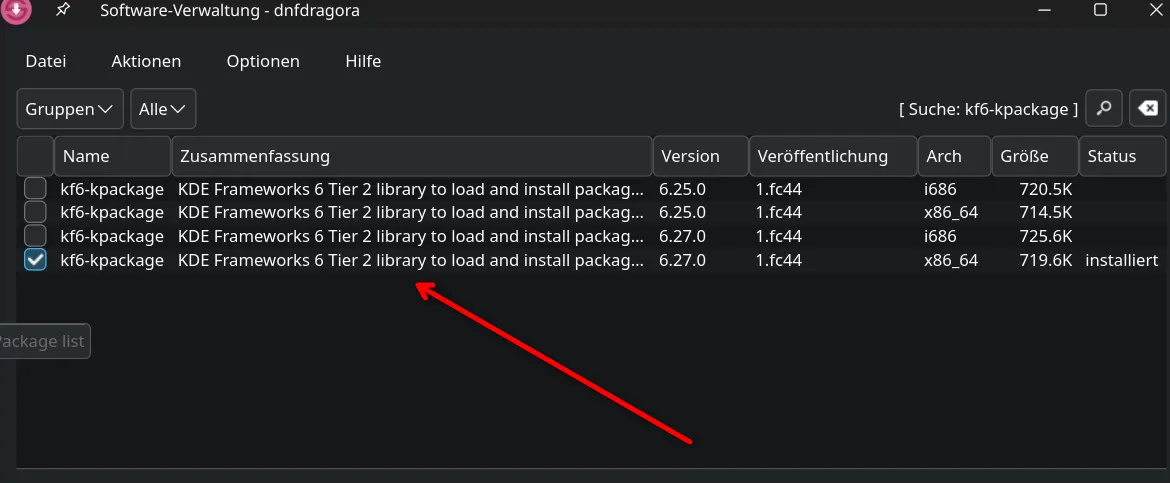Check the kf6-kpackage 6.25.0 x86_64 checkbox
The image size is (1170, 483).
point(35,213)
